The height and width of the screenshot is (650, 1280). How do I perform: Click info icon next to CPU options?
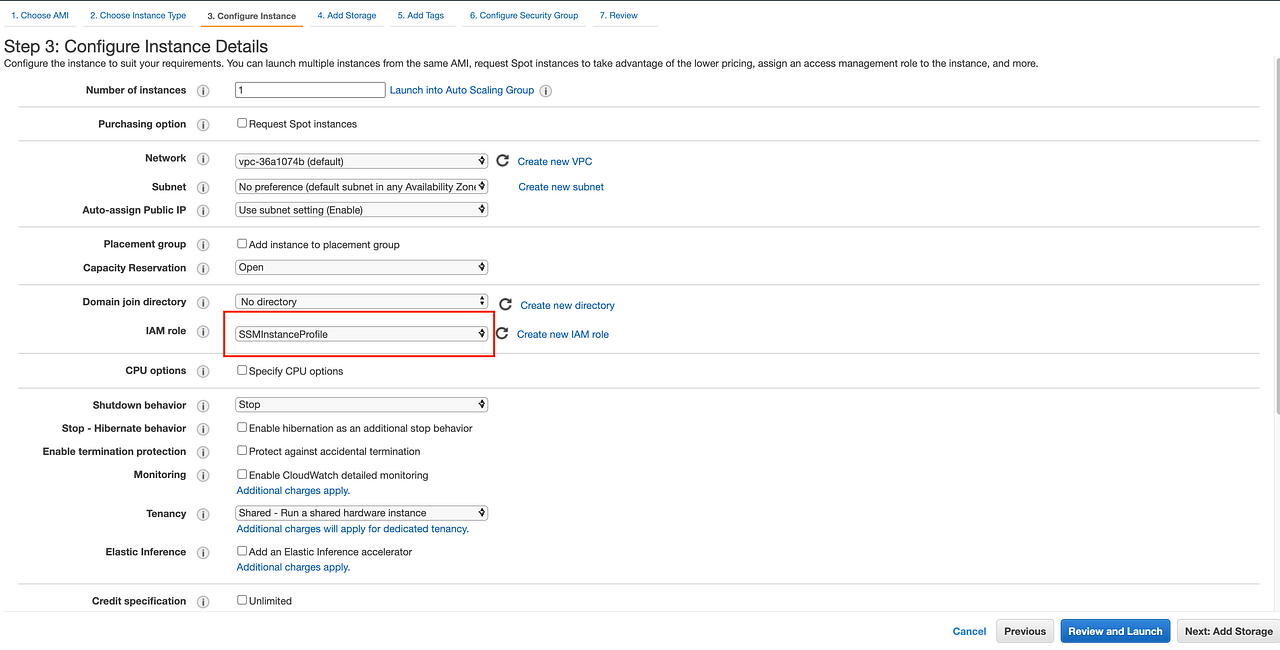click(x=203, y=372)
